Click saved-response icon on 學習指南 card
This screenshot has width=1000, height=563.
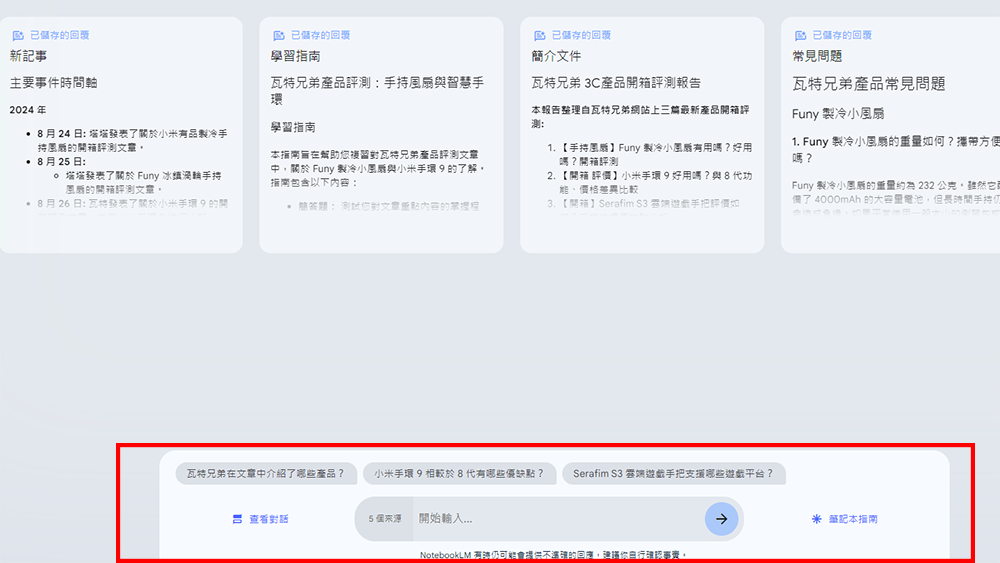(279, 36)
